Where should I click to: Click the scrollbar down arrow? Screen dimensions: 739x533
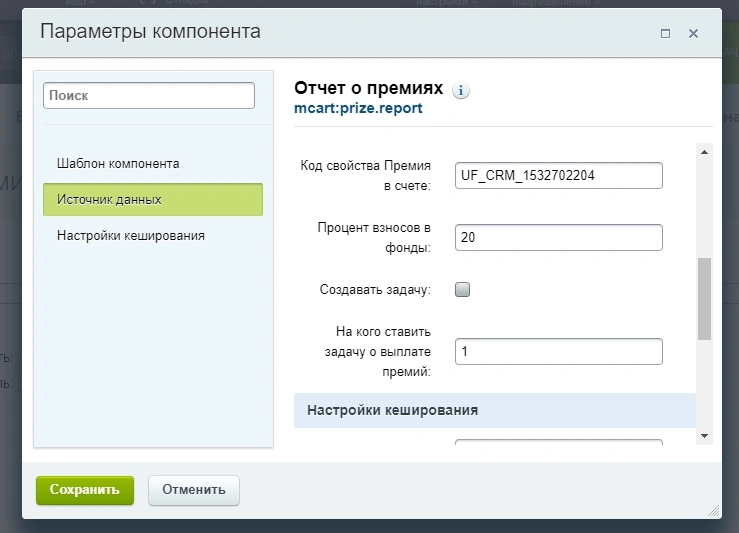click(704, 436)
